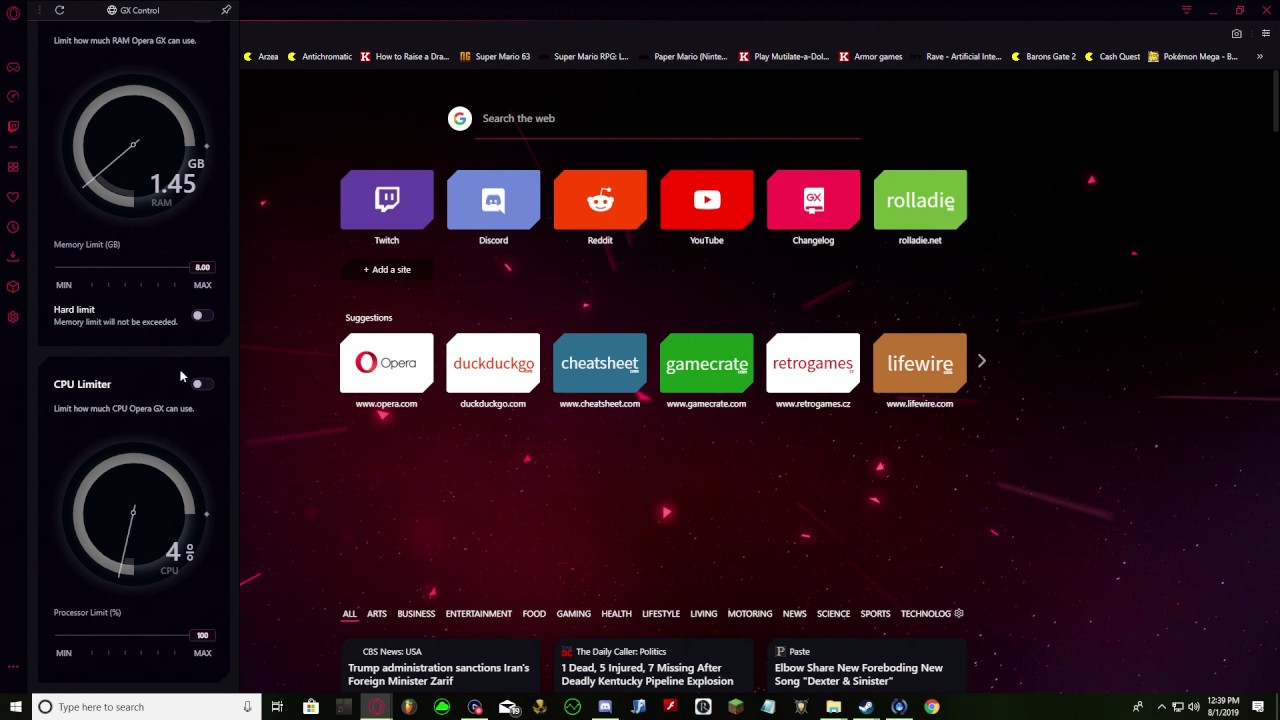Image resolution: width=1280 pixels, height=720 pixels.
Task: Open Easy Setup sliders icon
Action: click(1265, 33)
